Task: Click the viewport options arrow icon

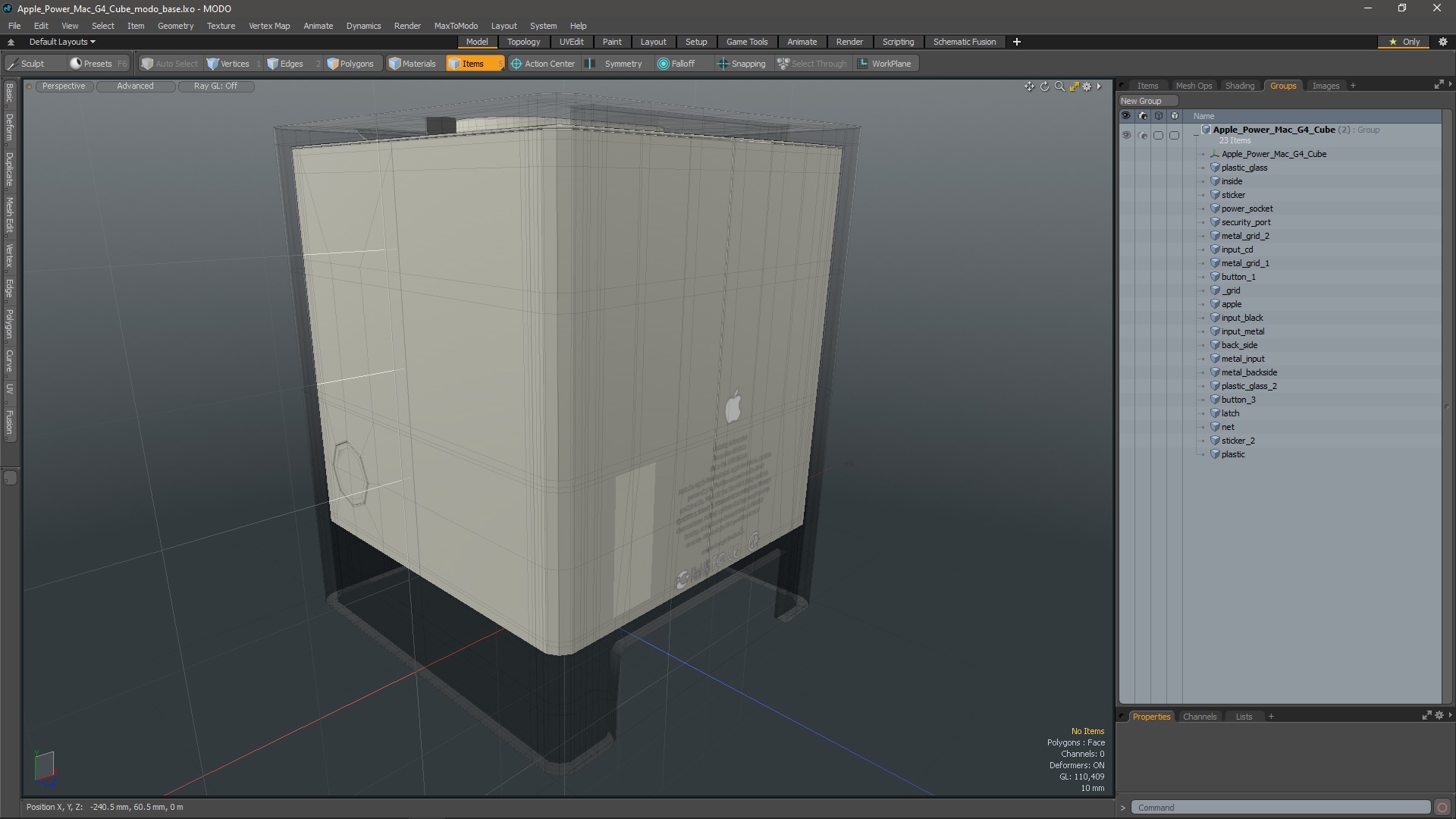Action: point(1099,86)
